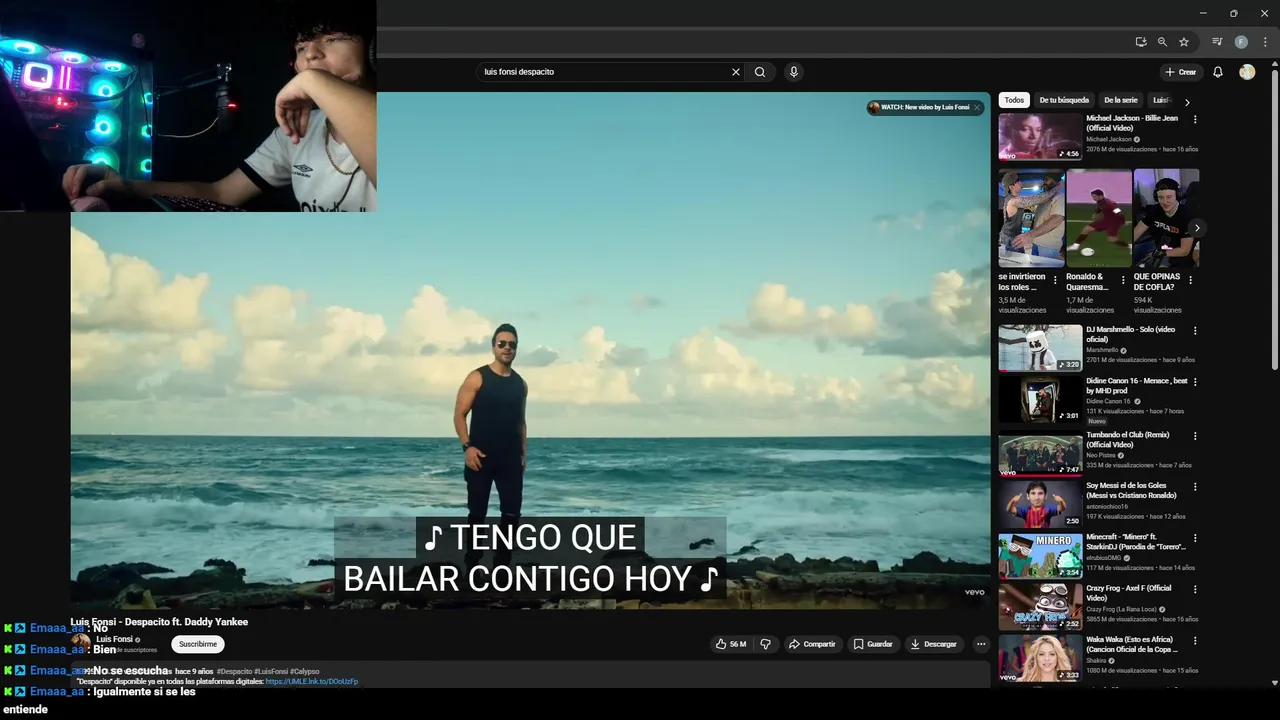Select the 'De la serie' filter chip
The height and width of the screenshot is (720, 1280).
point(1121,100)
